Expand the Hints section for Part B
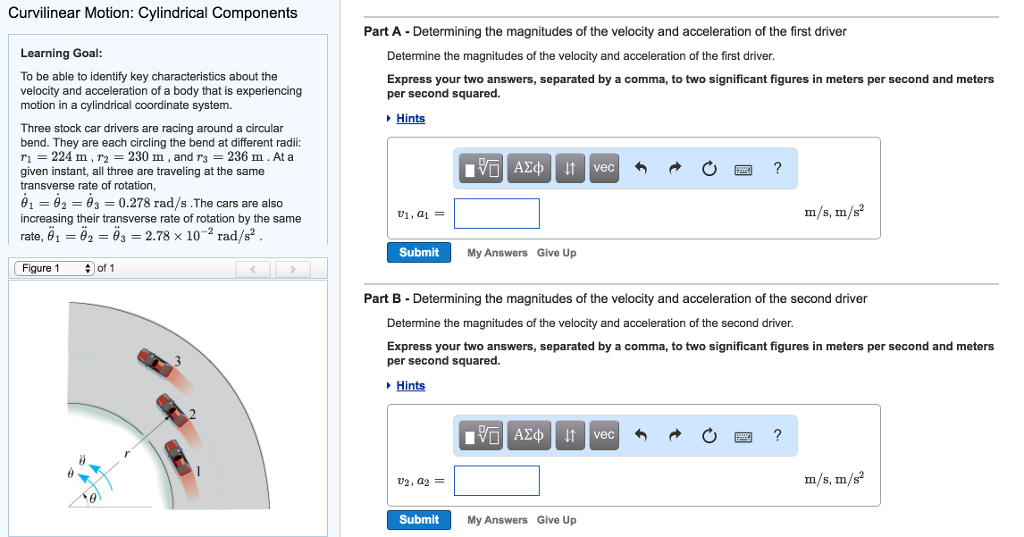Viewport: 1024px width, 537px height. (410, 385)
